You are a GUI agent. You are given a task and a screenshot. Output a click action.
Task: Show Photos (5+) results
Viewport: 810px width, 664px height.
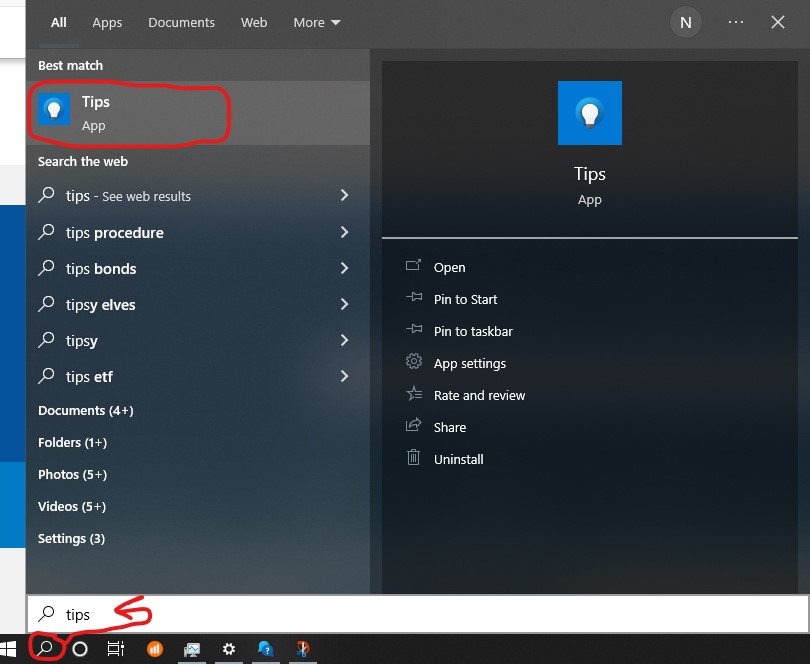72,474
